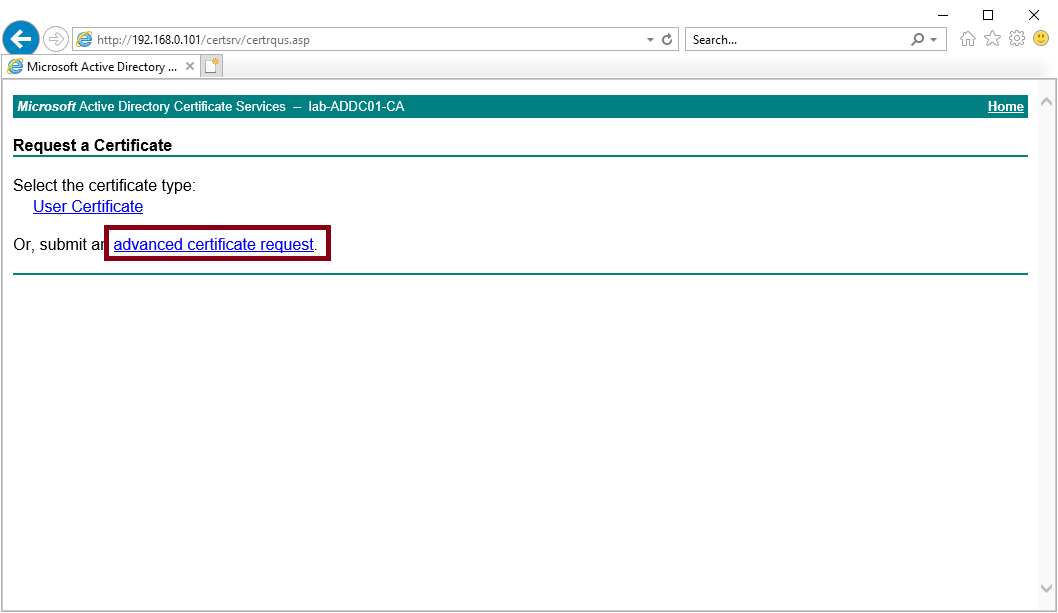Open the advanced certificate request link

(x=213, y=244)
